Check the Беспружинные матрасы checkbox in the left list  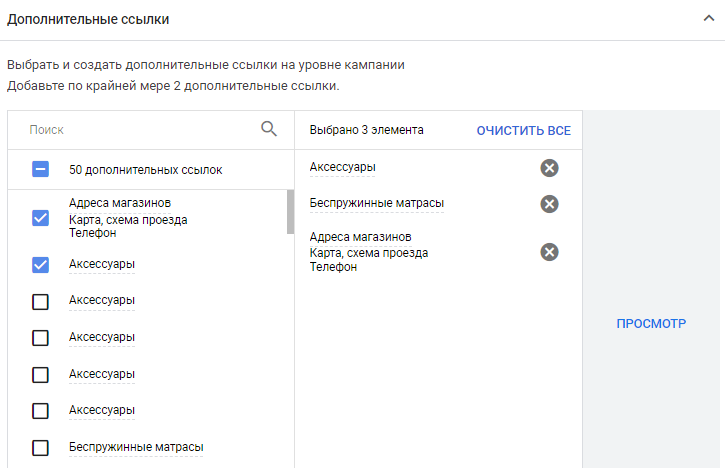(41, 447)
